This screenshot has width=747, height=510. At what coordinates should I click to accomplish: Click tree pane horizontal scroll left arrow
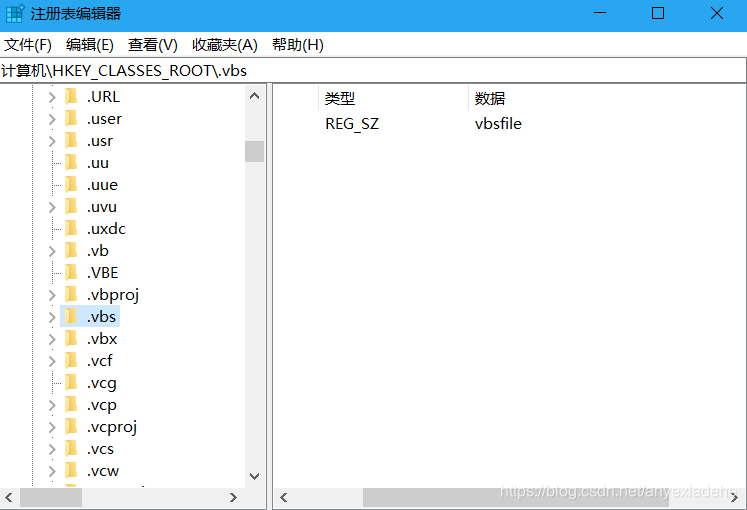tap(9, 498)
